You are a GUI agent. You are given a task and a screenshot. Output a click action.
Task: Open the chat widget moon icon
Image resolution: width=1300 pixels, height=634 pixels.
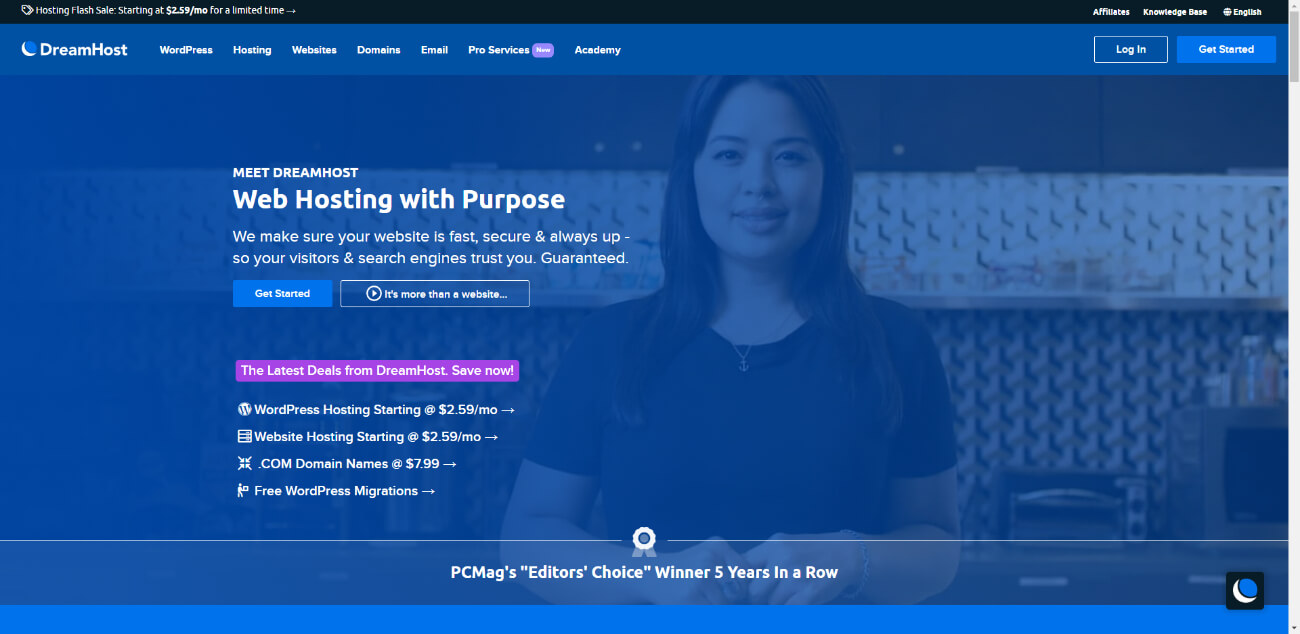1245,590
